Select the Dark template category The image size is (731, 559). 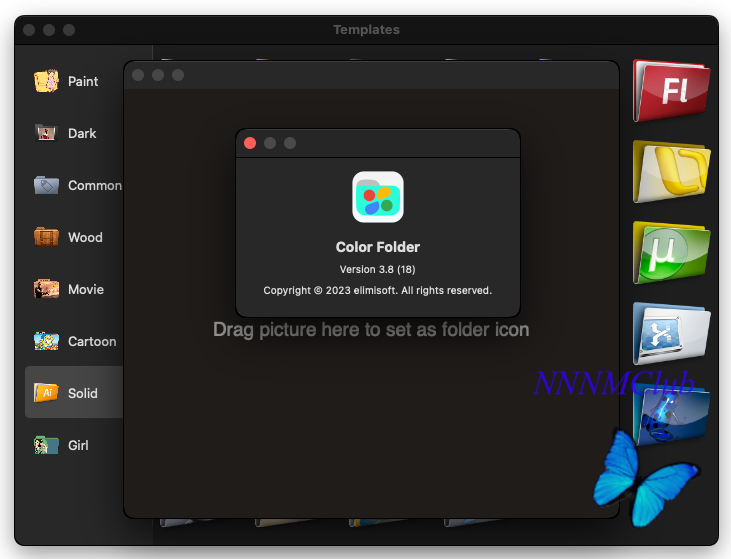click(74, 133)
